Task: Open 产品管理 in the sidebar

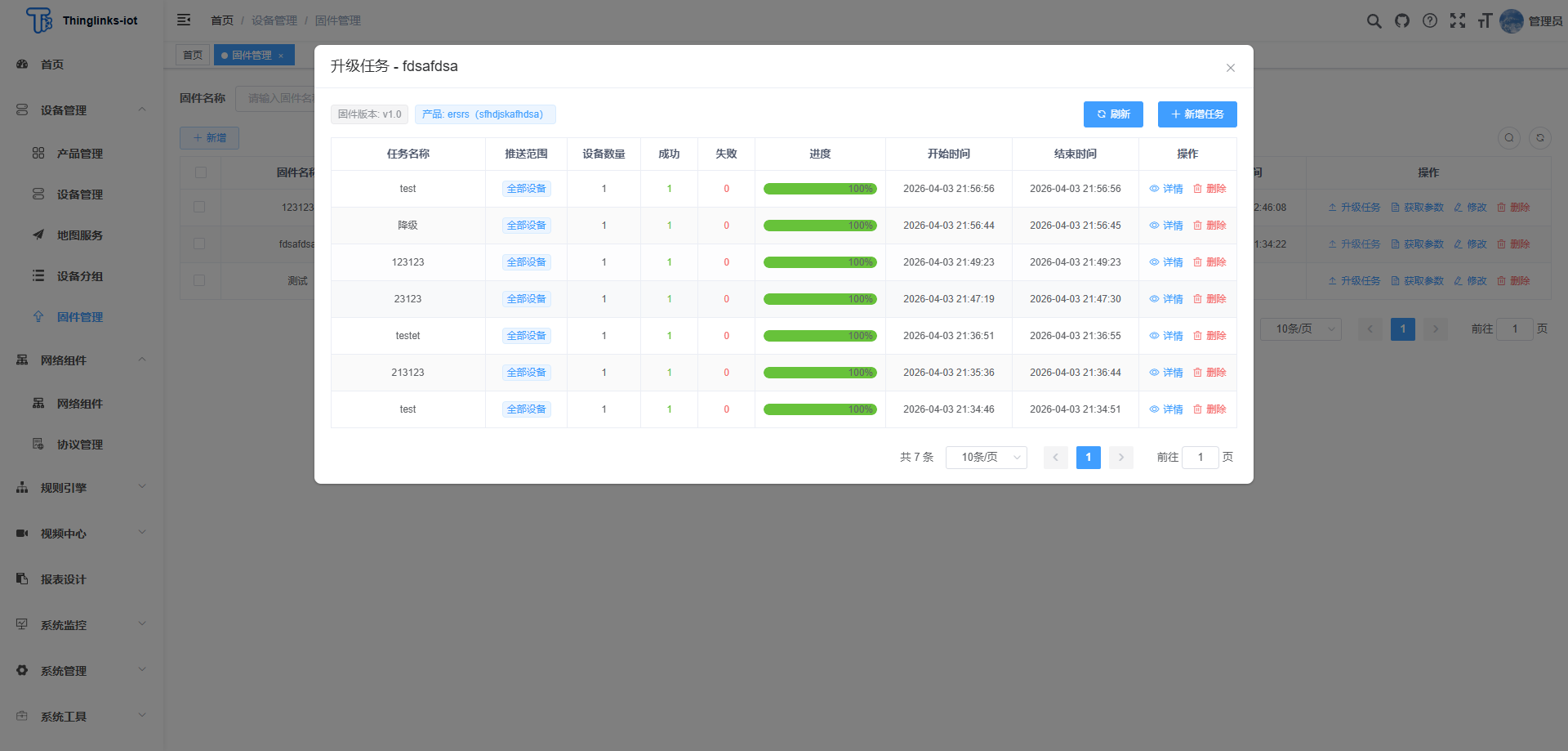Action: 79,154
